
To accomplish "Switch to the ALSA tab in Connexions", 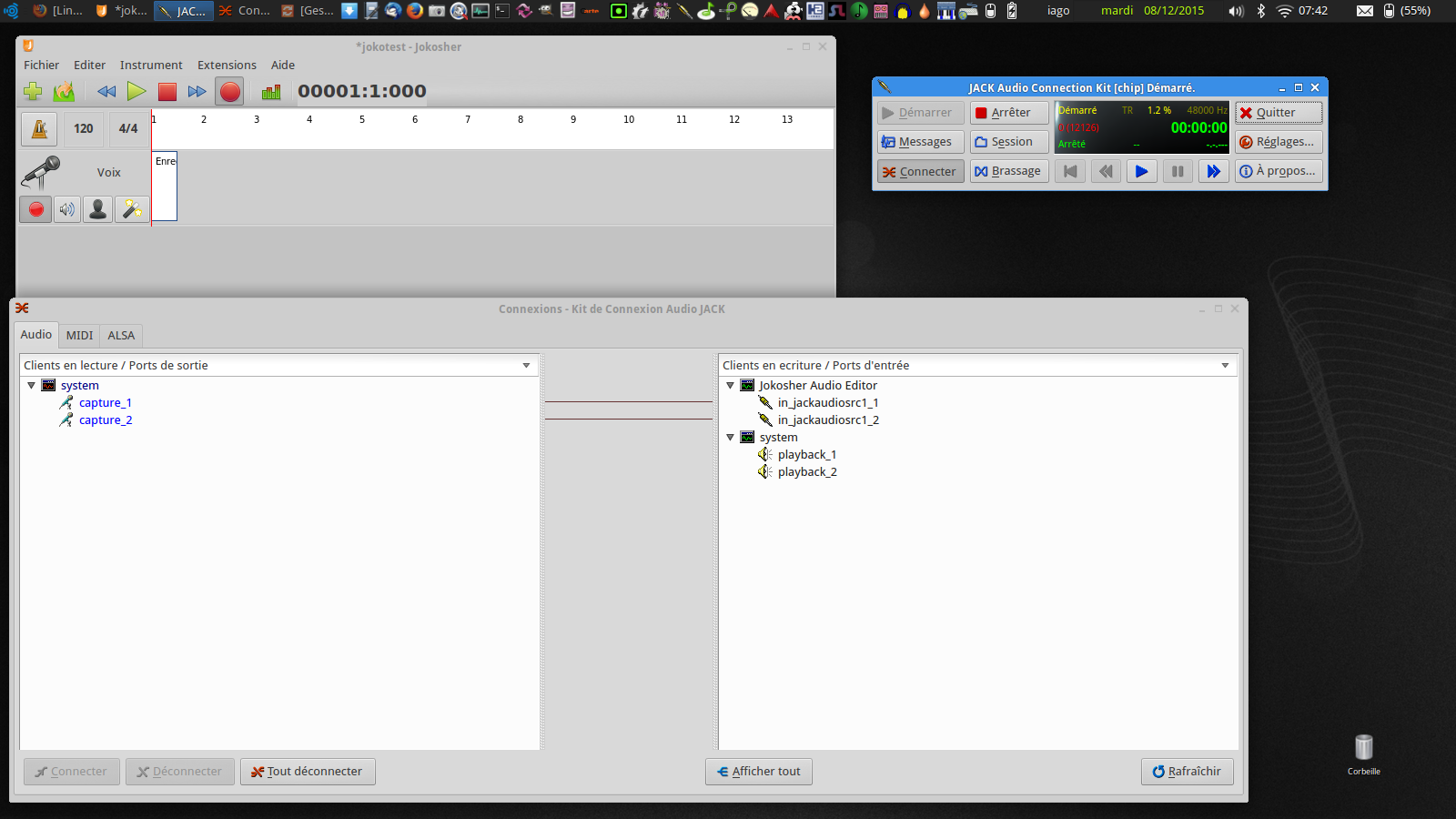I will (x=121, y=335).
